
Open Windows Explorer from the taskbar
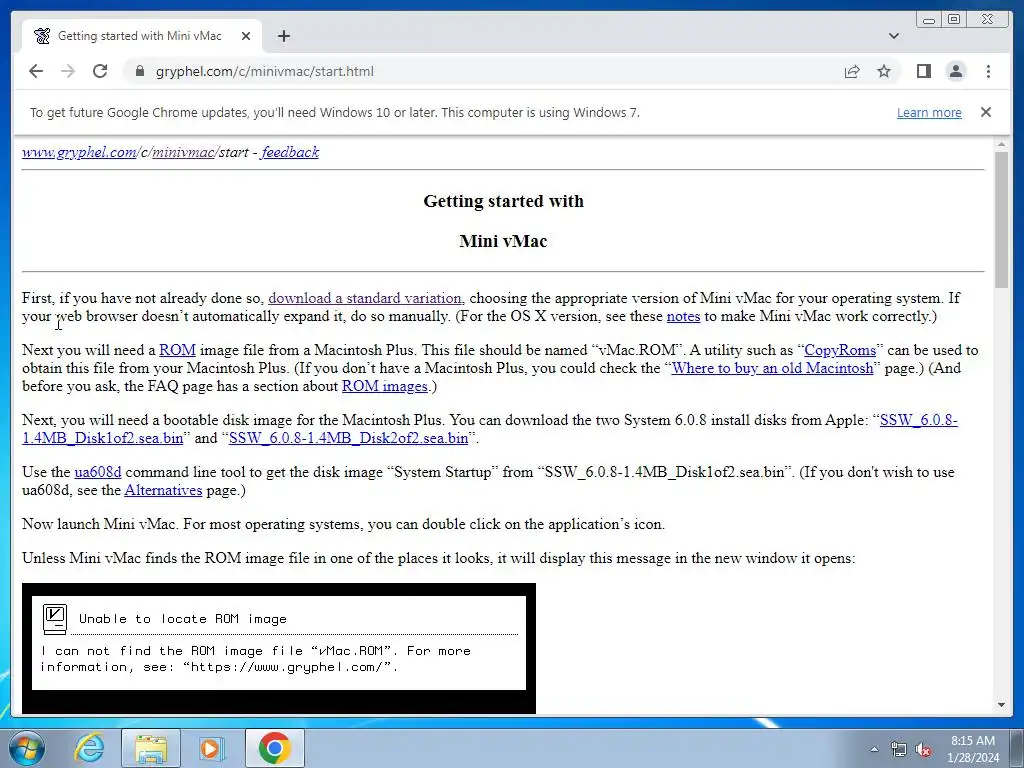(x=150, y=748)
